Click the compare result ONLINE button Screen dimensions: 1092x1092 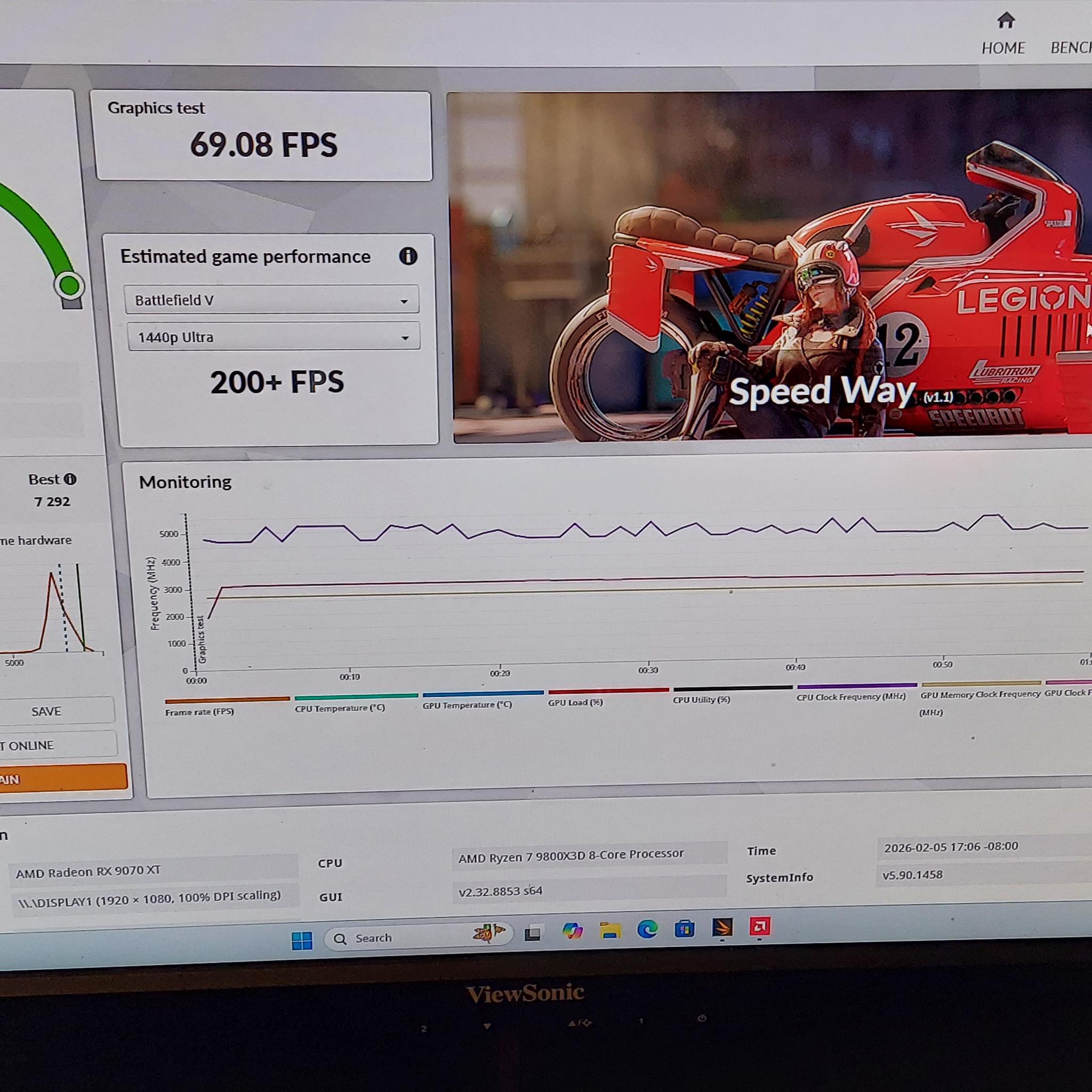click(58, 745)
